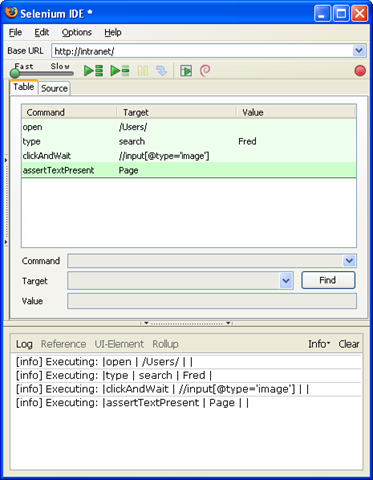Image resolution: width=373 pixels, height=480 pixels.
Task: Expand the Base URL dropdown
Action: click(359, 51)
